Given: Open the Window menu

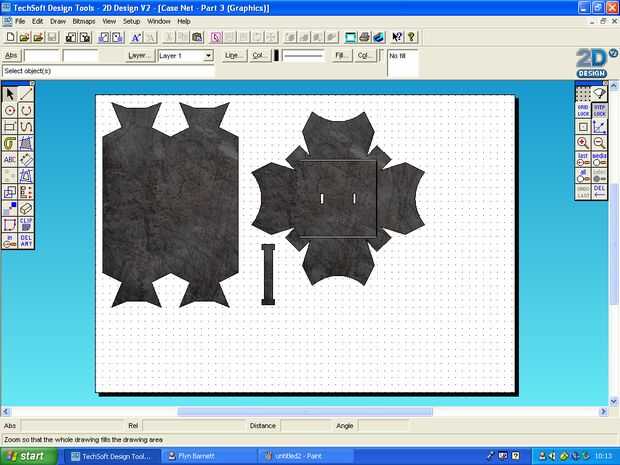Looking at the screenshot, I should click(x=159, y=21).
